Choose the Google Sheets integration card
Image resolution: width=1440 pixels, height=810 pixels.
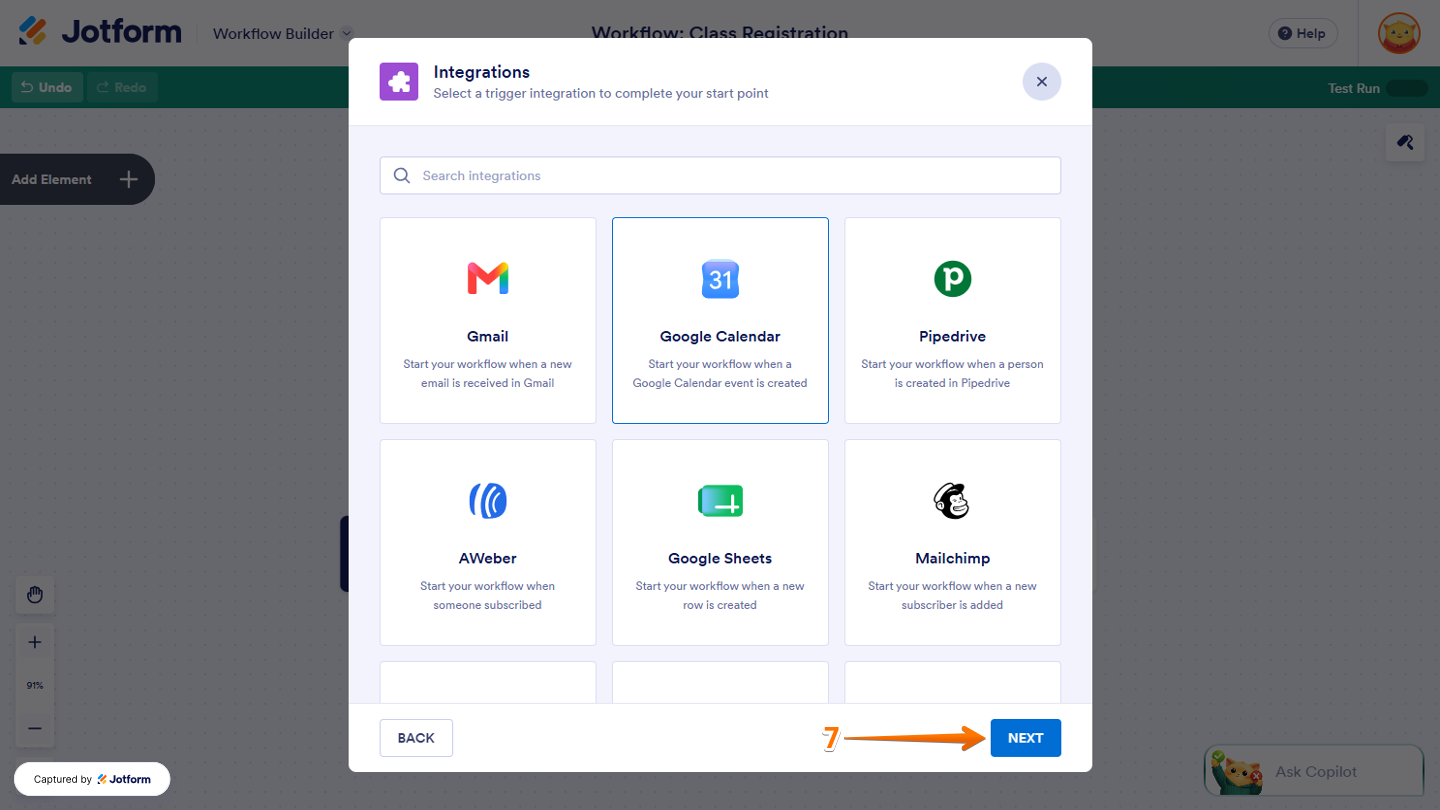coord(720,542)
